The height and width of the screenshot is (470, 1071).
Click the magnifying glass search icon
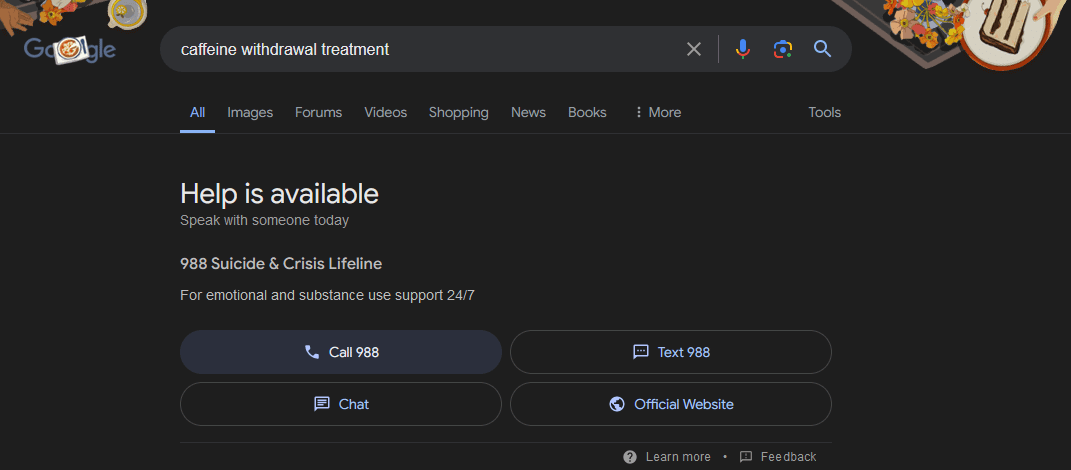click(x=822, y=49)
